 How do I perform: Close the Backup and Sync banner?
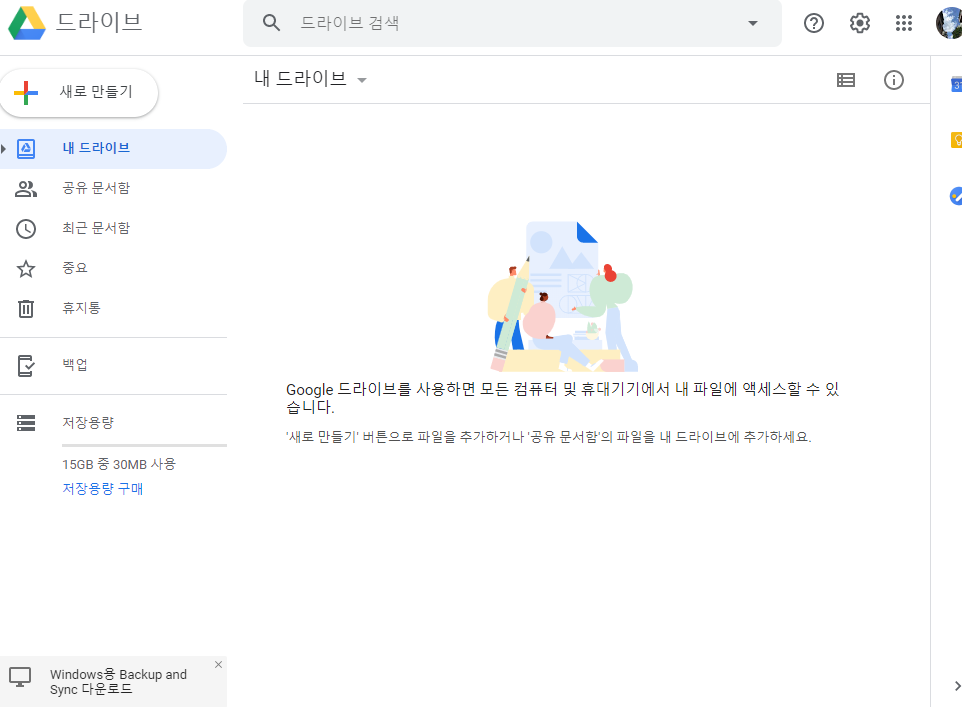(218, 665)
